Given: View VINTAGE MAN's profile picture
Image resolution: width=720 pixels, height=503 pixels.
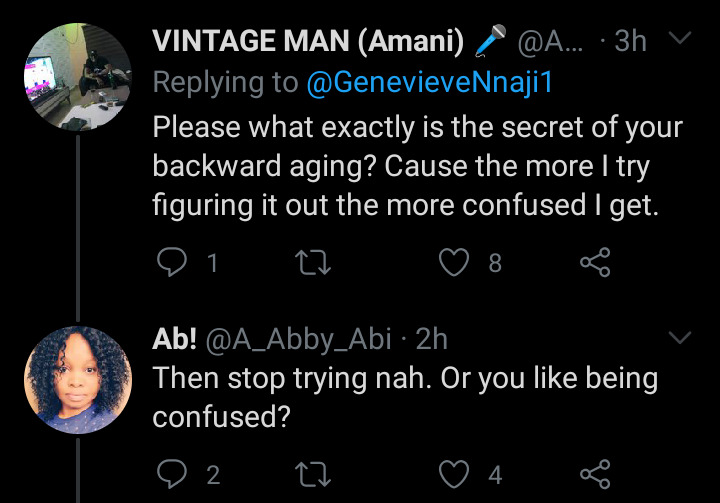Looking at the screenshot, I should [x=77, y=78].
